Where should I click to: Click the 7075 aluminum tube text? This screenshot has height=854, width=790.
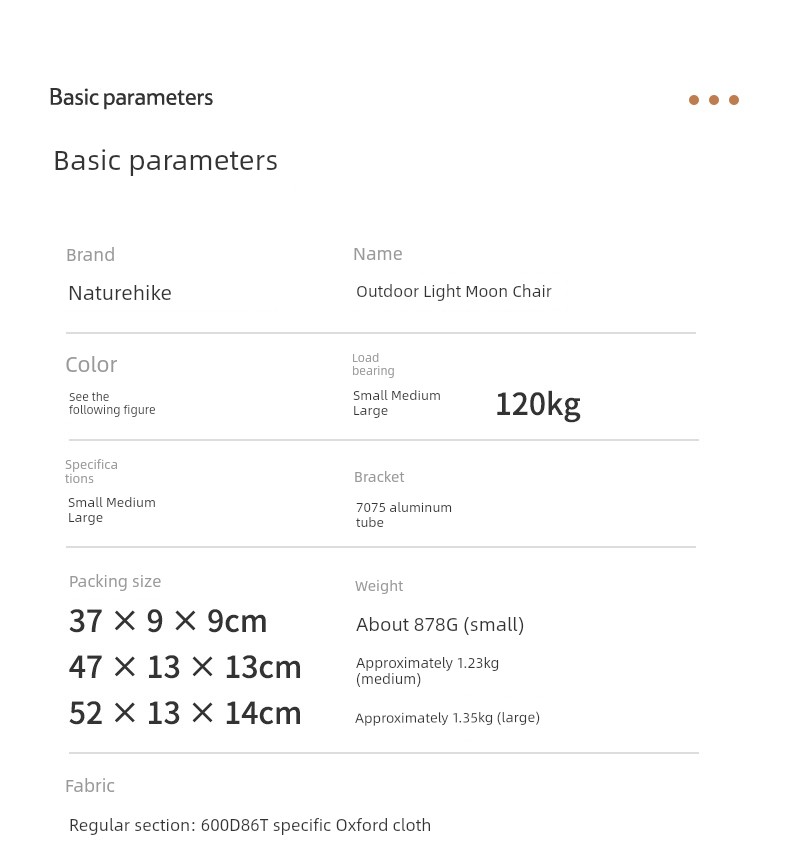404,515
